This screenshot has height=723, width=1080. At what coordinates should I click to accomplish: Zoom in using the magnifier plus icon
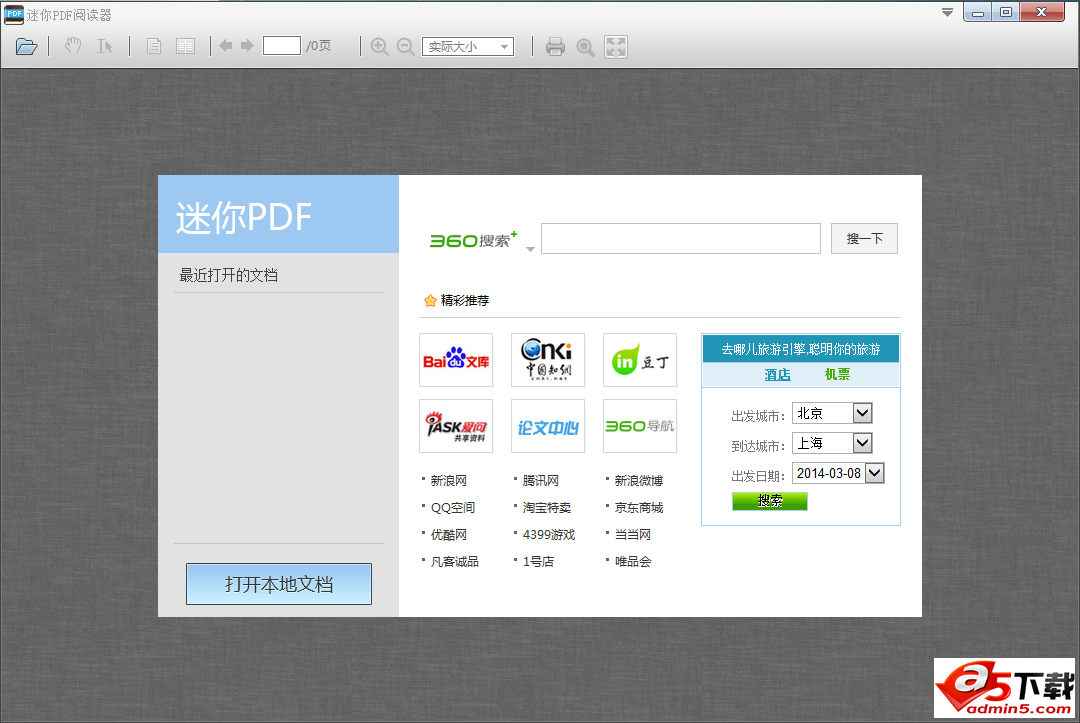coord(379,45)
